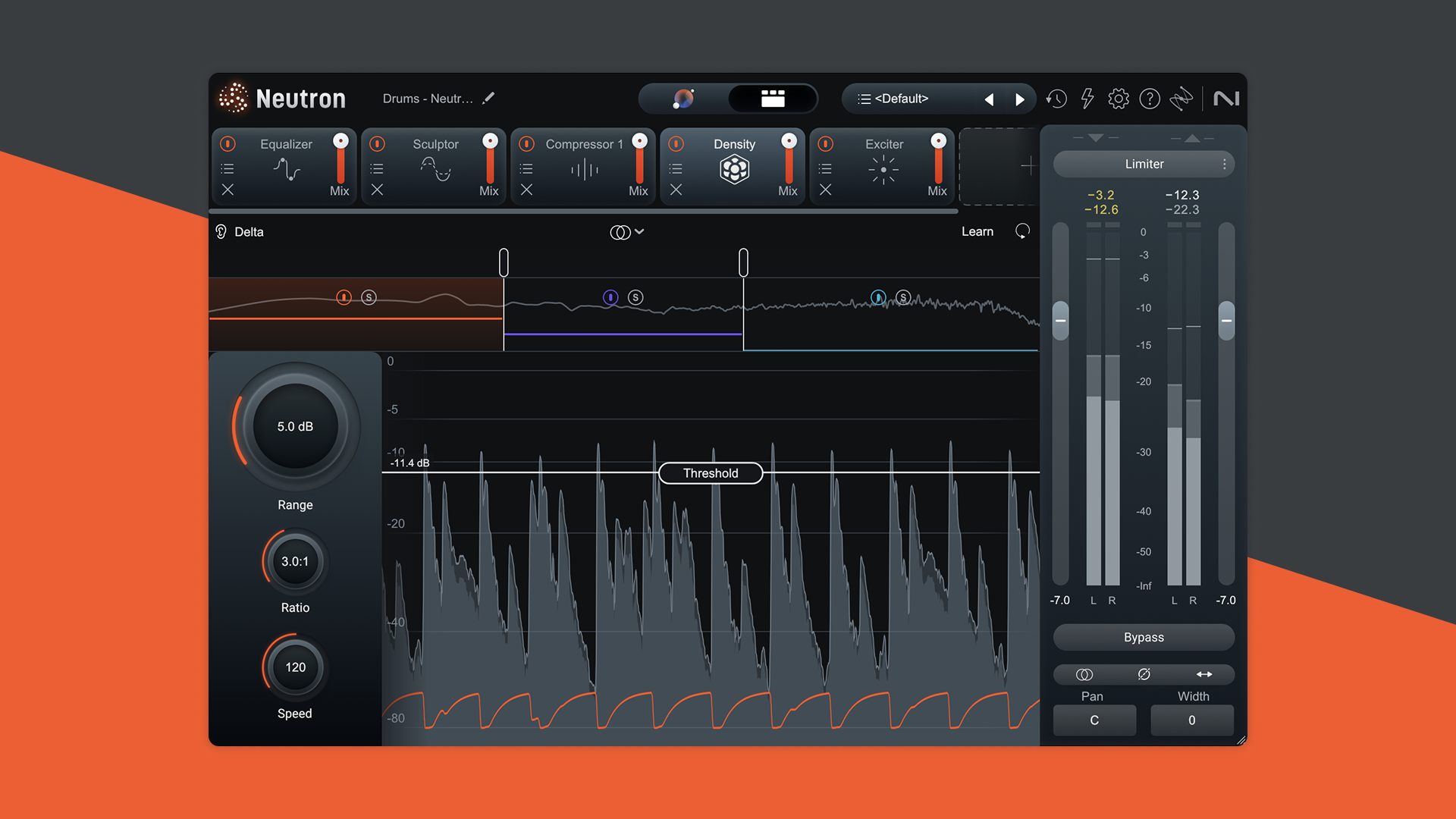Open Assistant view with colorful orb
The image size is (1456, 819).
pos(683,99)
